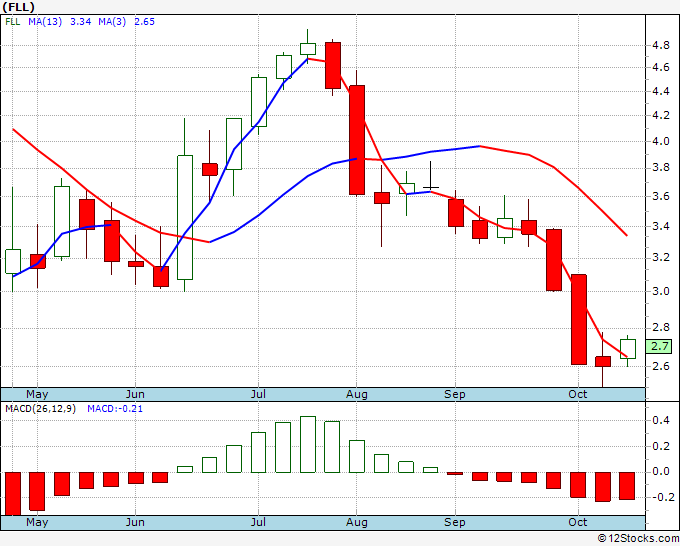The image size is (680, 546).
Task: Click the 4.8 price axis label
Action: click(660, 46)
